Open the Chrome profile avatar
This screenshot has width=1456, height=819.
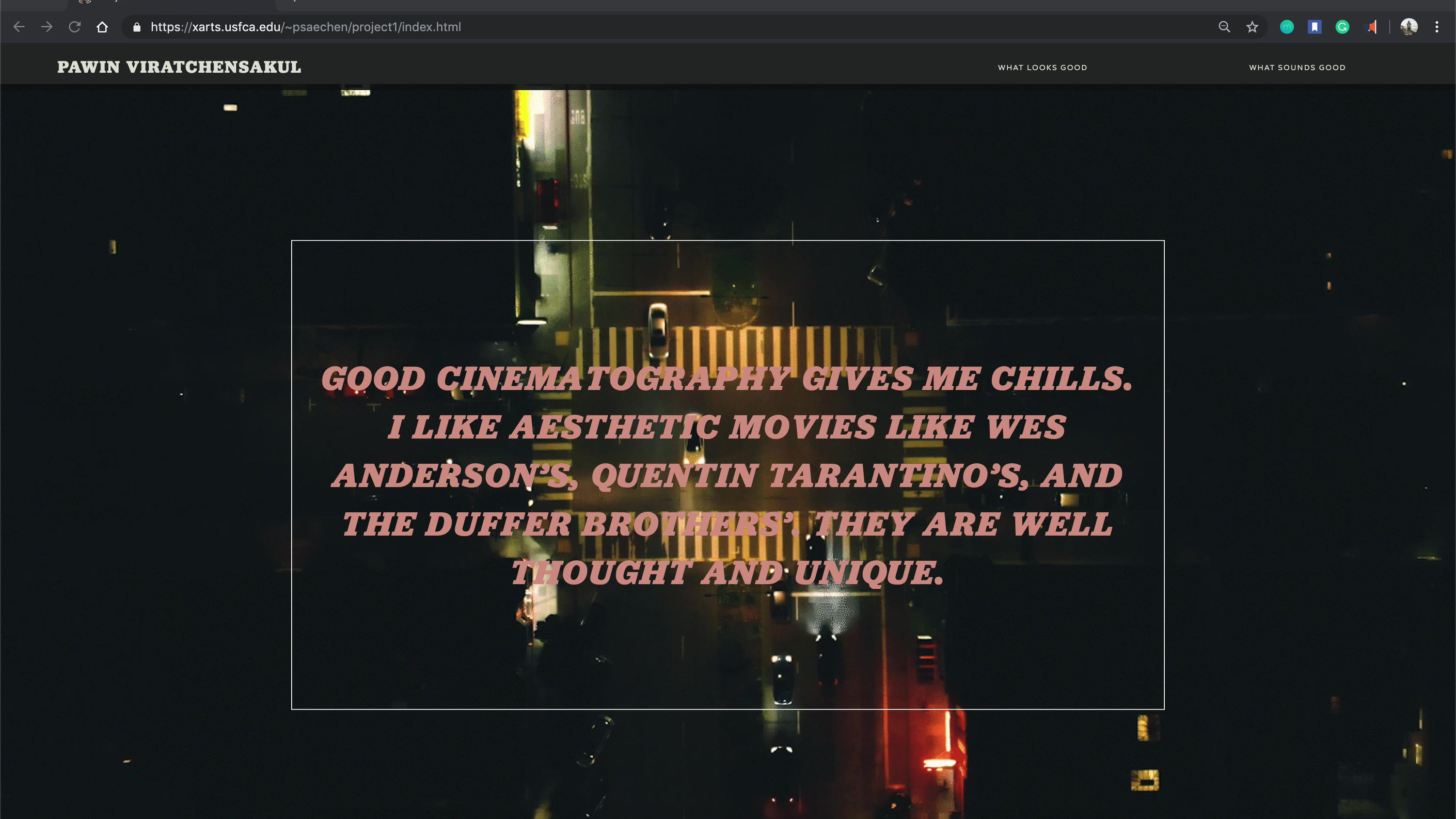tap(1409, 27)
